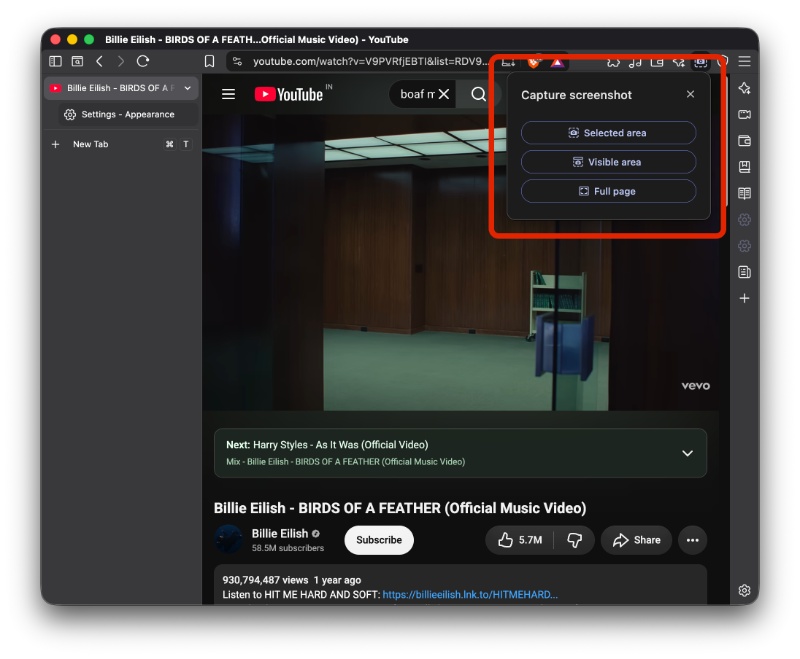Image resolution: width=800 pixels, height=659 pixels.
Task: Close the Capture screenshot popup
Action: coord(690,94)
